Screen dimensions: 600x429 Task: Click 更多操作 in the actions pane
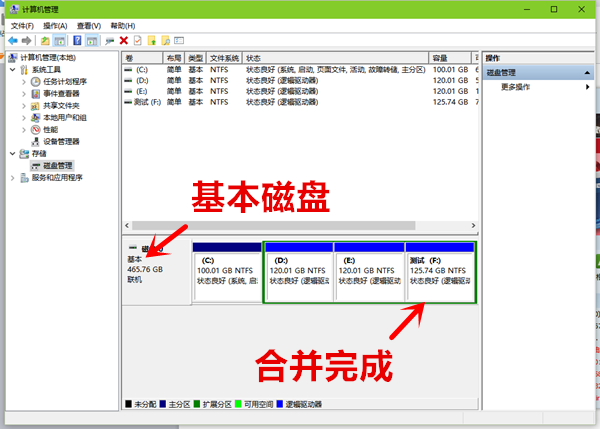(x=515, y=87)
